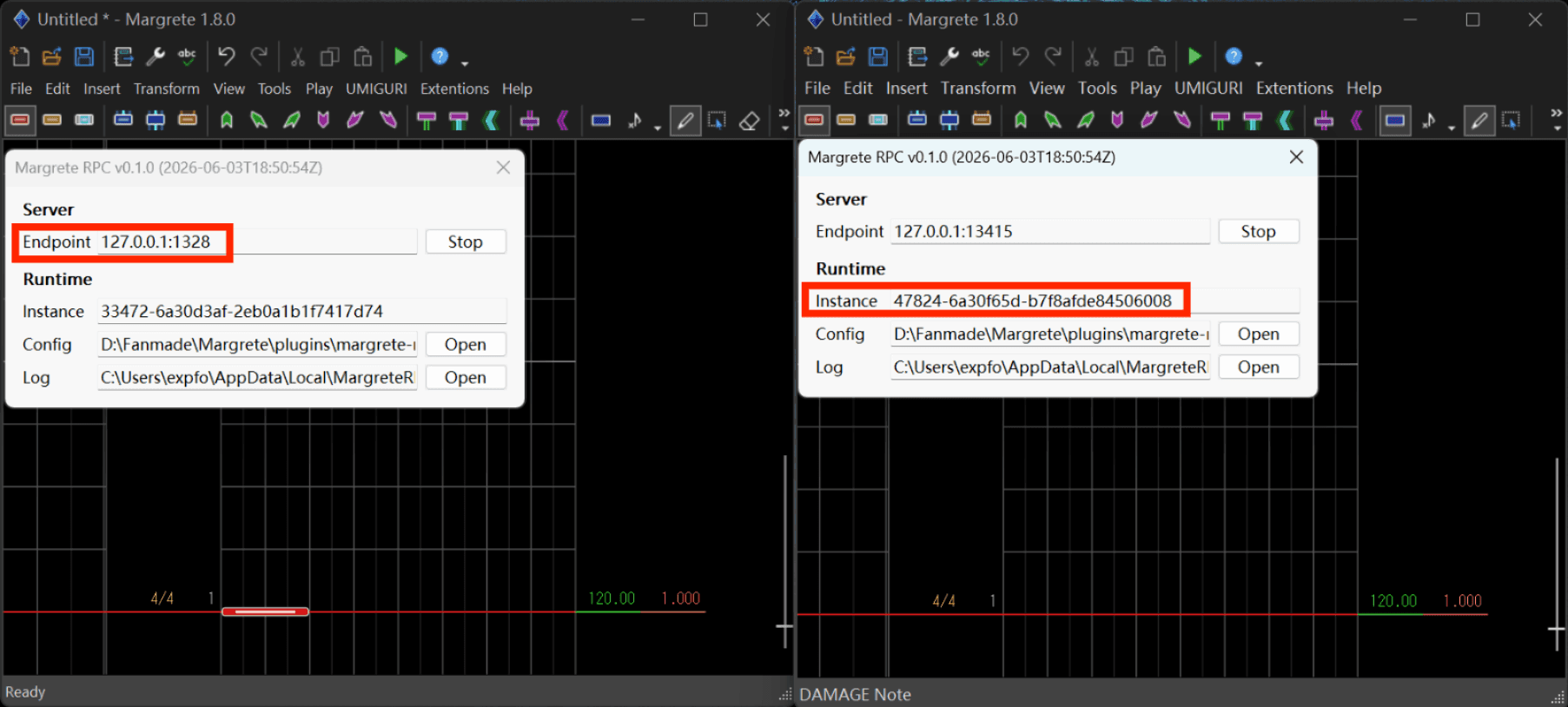Toggle red Tap note tool in left window
Image resolution: width=1568 pixels, height=707 pixels.
point(20,120)
